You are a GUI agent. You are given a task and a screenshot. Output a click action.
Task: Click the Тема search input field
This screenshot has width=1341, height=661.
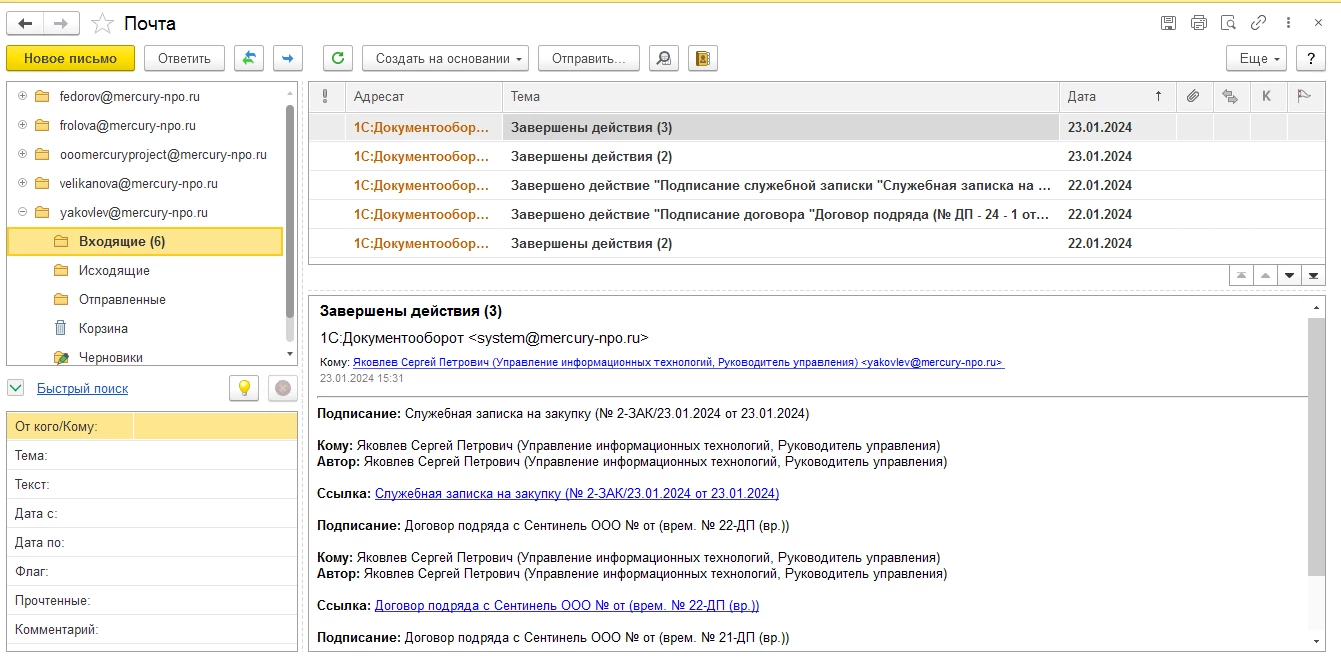pos(215,455)
